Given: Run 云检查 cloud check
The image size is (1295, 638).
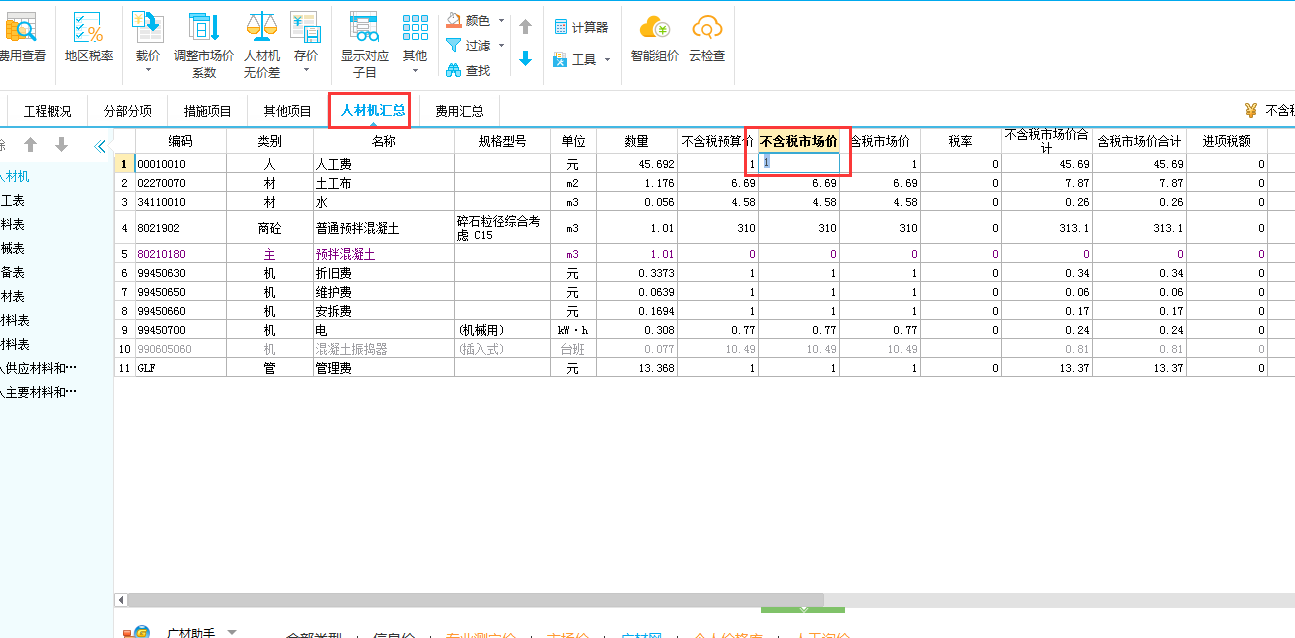Looking at the screenshot, I should pos(707,38).
